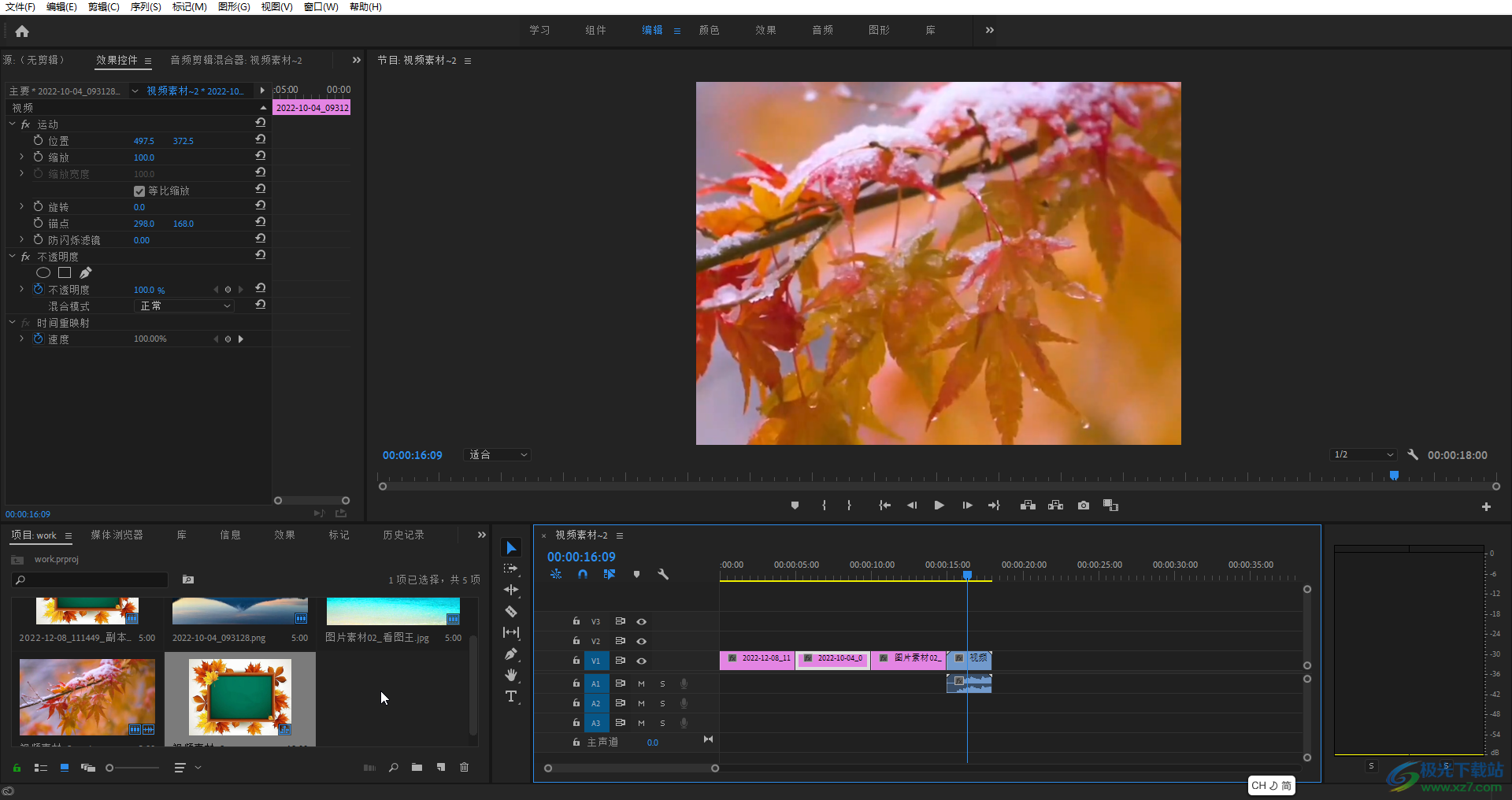This screenshot has height=800, width=1512.
Task: Open the program monitor button editor plus
Action: coord(1486,507)
